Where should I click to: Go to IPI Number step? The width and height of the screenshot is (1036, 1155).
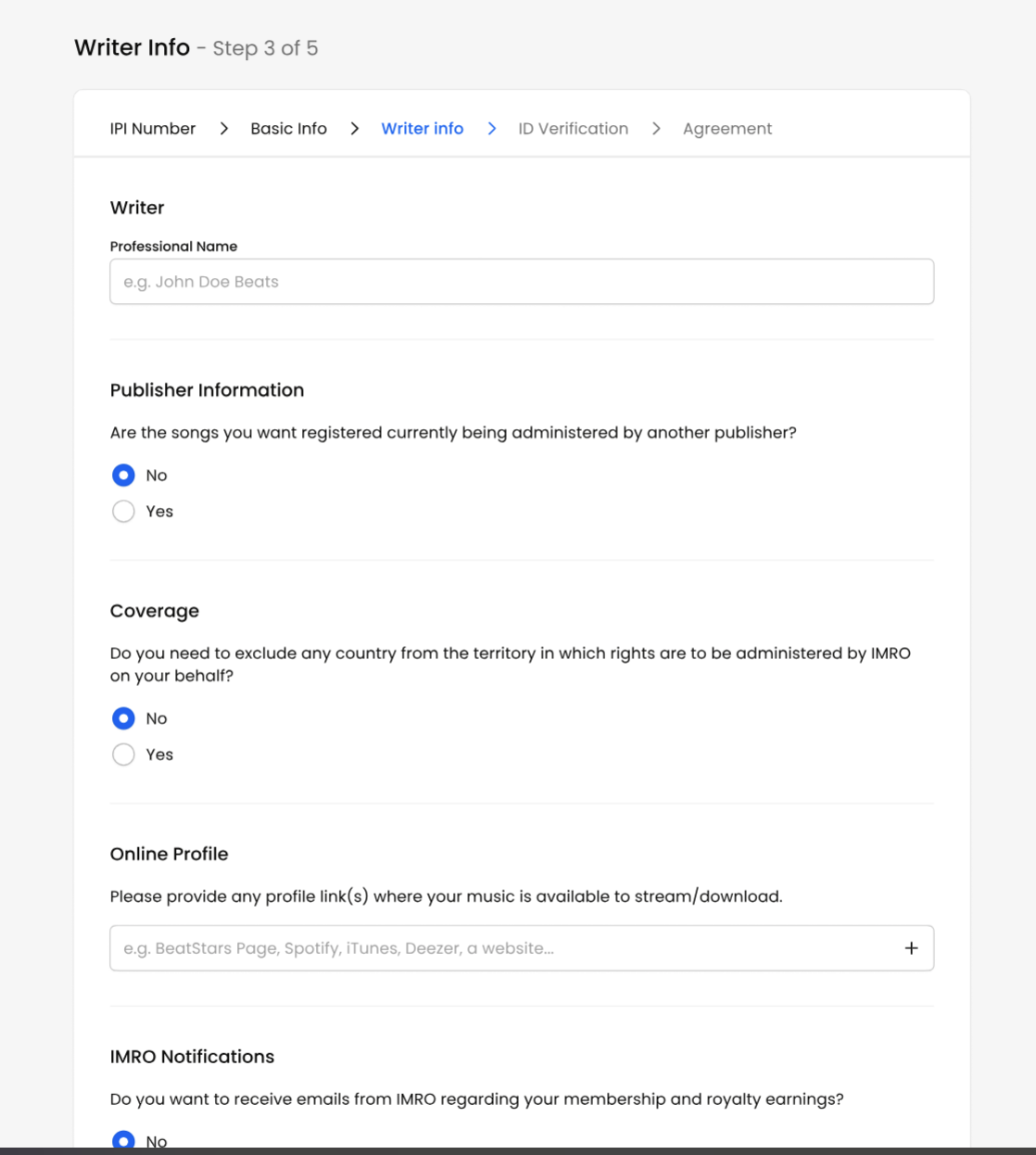pos(153,129)
